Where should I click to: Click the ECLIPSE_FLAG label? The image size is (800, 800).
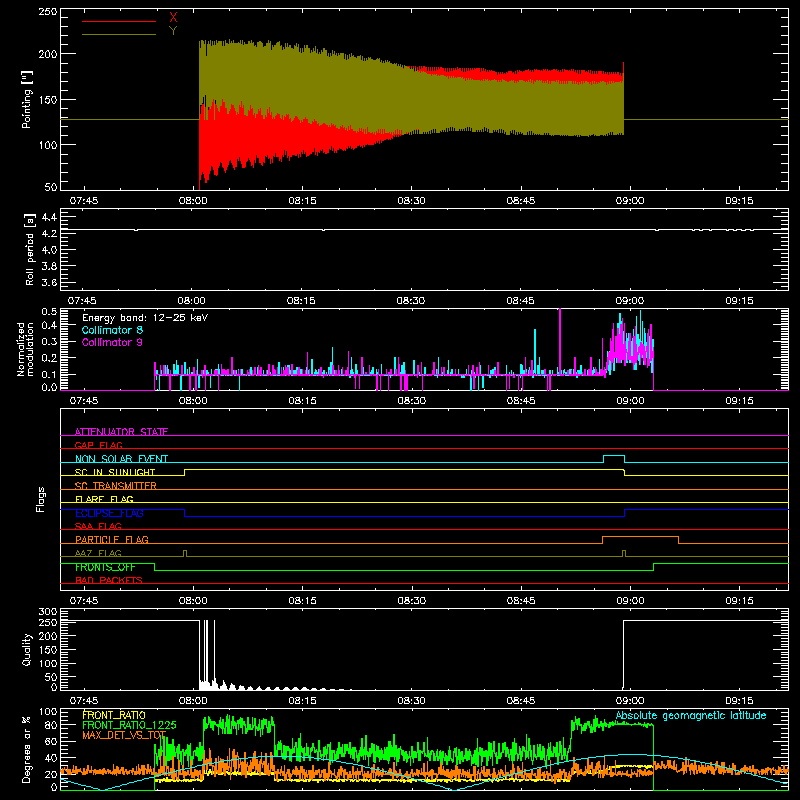pyautogui.click(x=109, y=513)
